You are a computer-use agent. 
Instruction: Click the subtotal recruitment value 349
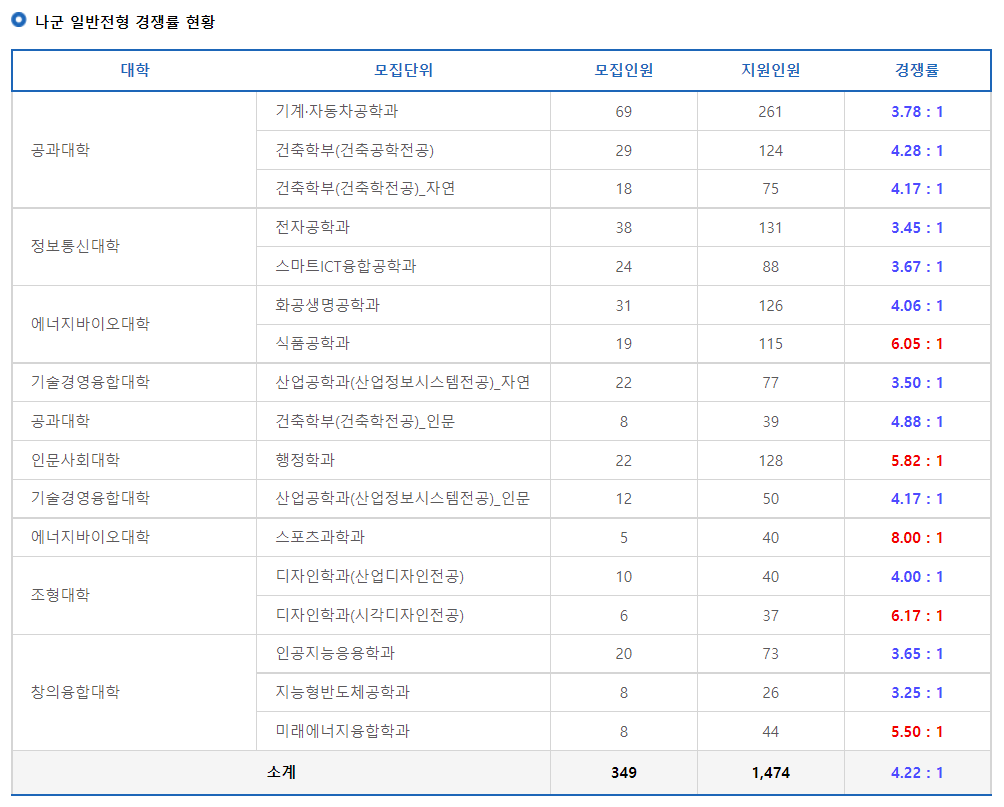point(624,772)
